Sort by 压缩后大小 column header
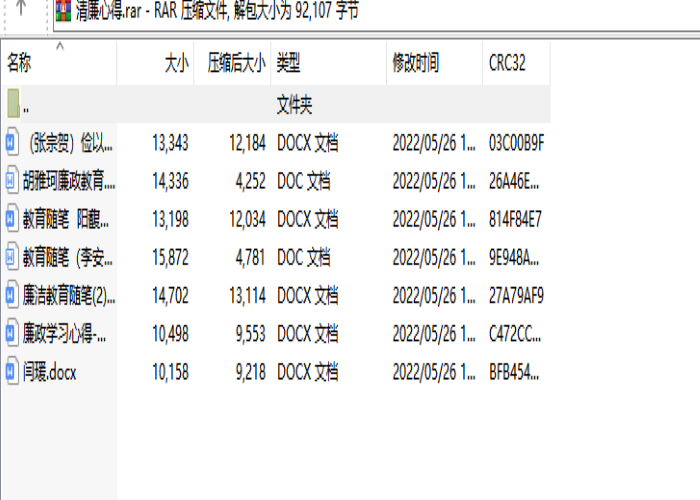 [236, 64]
